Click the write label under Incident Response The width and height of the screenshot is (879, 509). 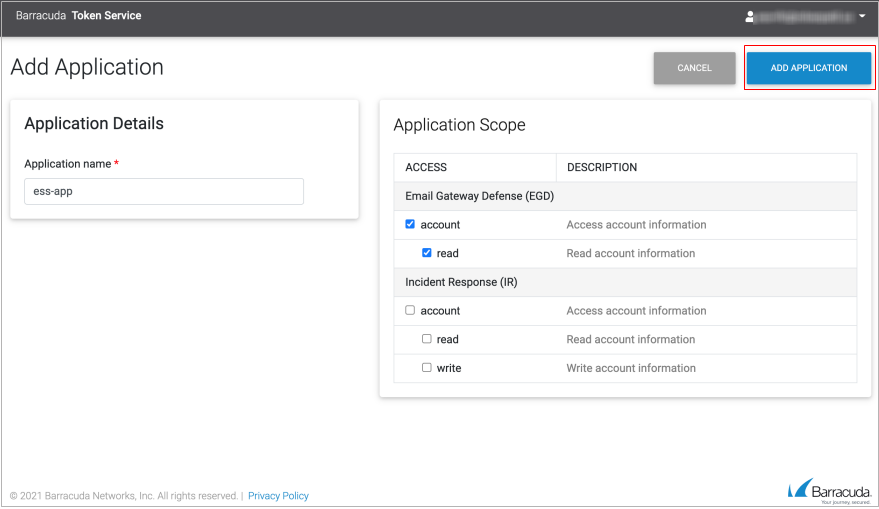point(449,368)
